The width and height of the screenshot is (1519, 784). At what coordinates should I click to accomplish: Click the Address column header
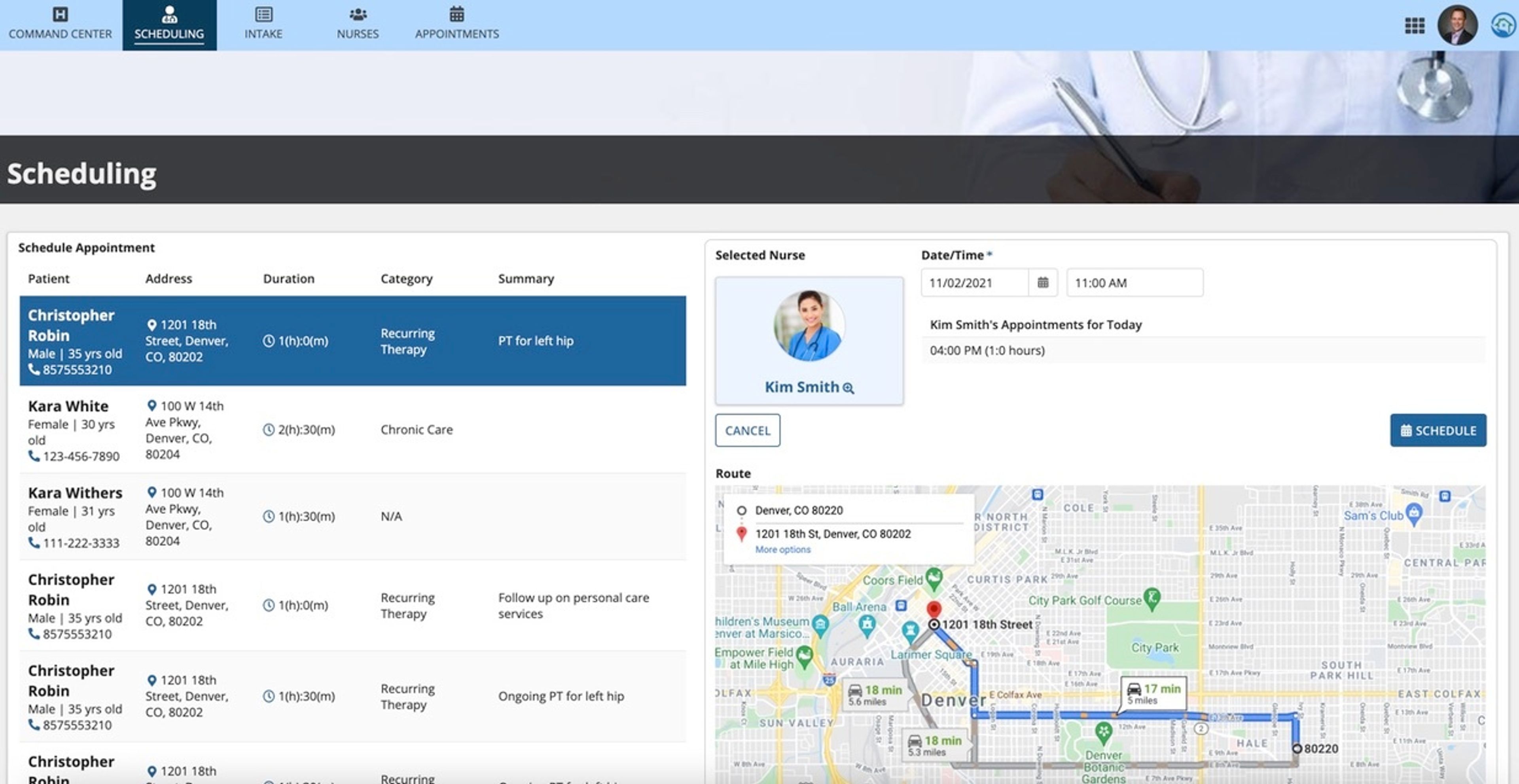[169, 278]
